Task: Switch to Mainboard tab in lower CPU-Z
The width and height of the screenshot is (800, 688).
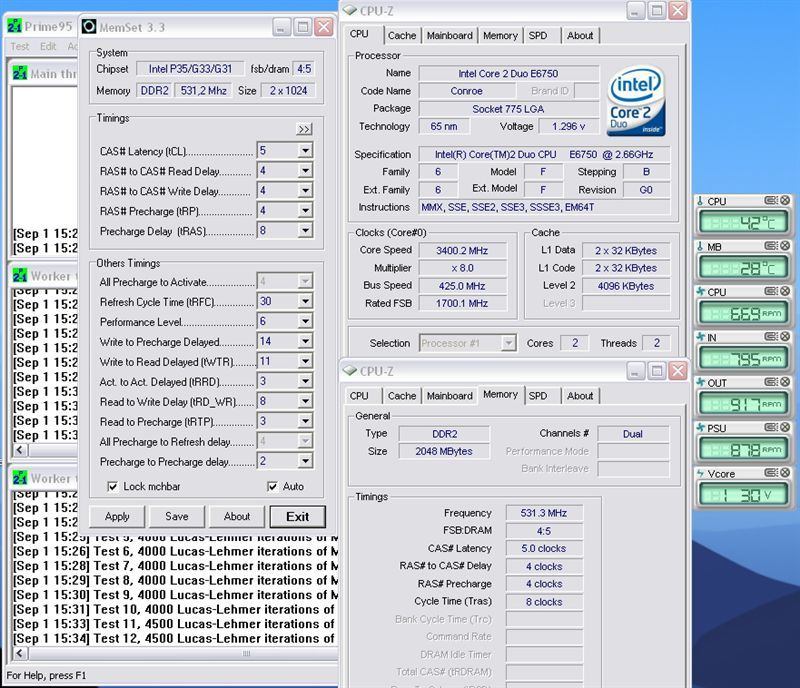Action: coord(449,396)
